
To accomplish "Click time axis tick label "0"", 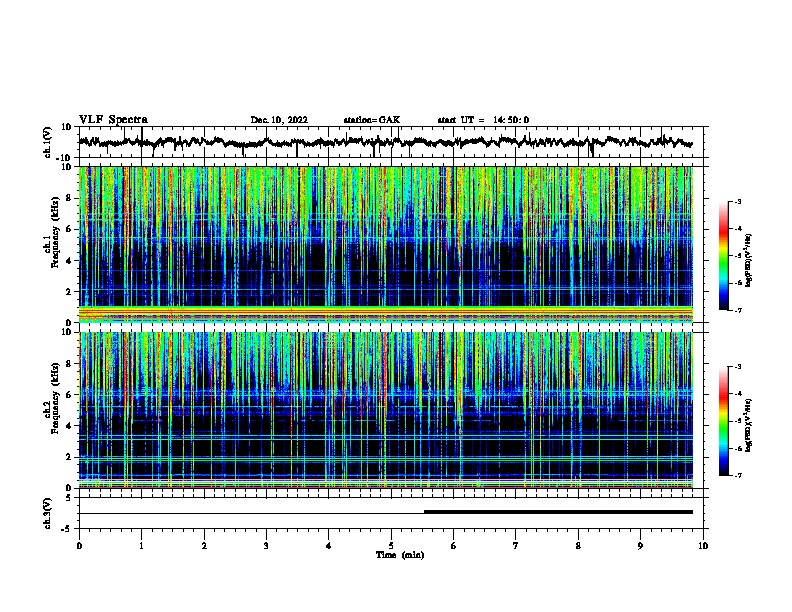I will pos(79,546).
